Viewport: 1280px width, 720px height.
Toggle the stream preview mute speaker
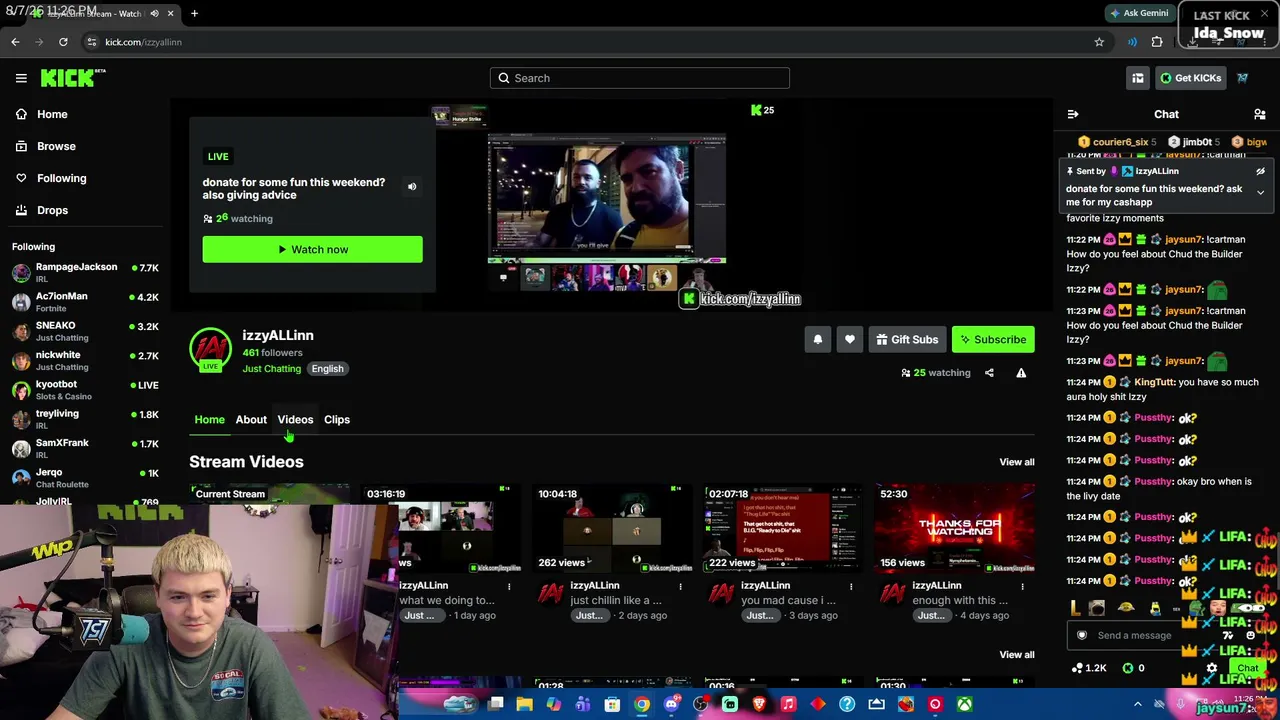point(412,186)
